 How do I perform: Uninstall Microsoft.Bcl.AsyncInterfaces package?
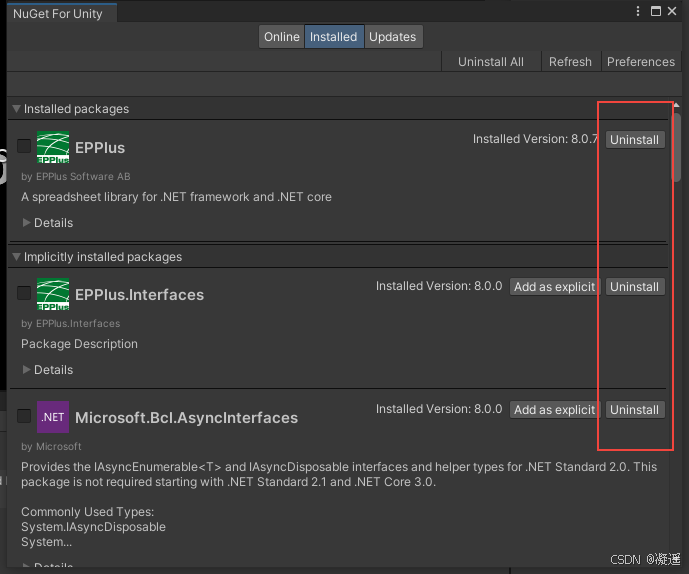tap(635, 410)
